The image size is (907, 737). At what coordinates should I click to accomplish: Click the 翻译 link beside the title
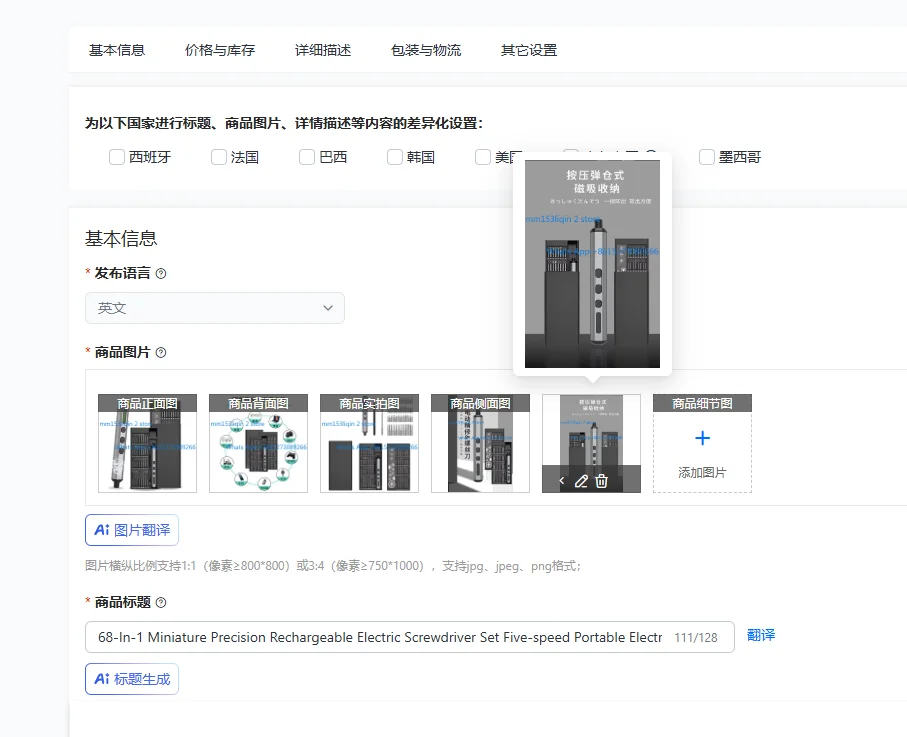click(761, 635)
